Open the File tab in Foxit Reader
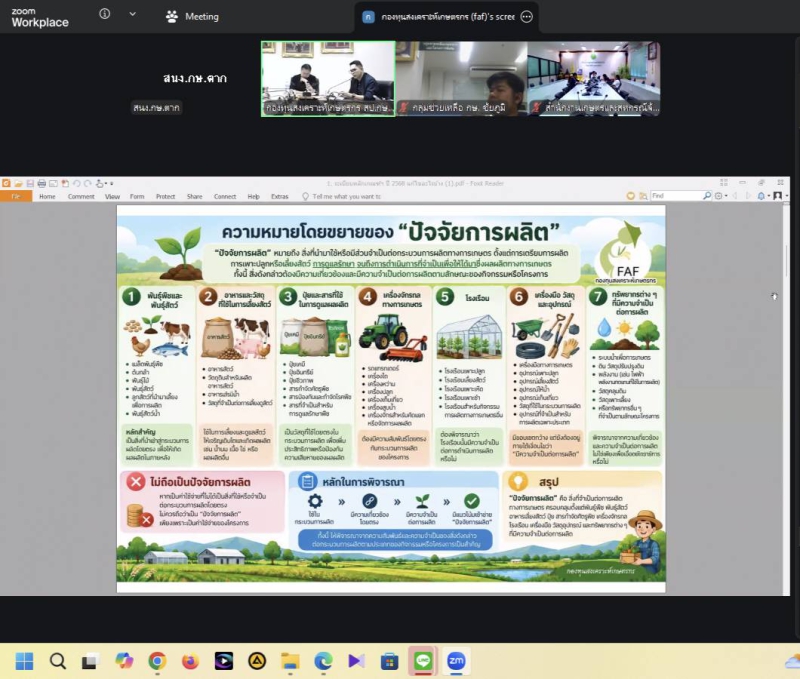The image size is (800, 679). click(x=16, y=196)
